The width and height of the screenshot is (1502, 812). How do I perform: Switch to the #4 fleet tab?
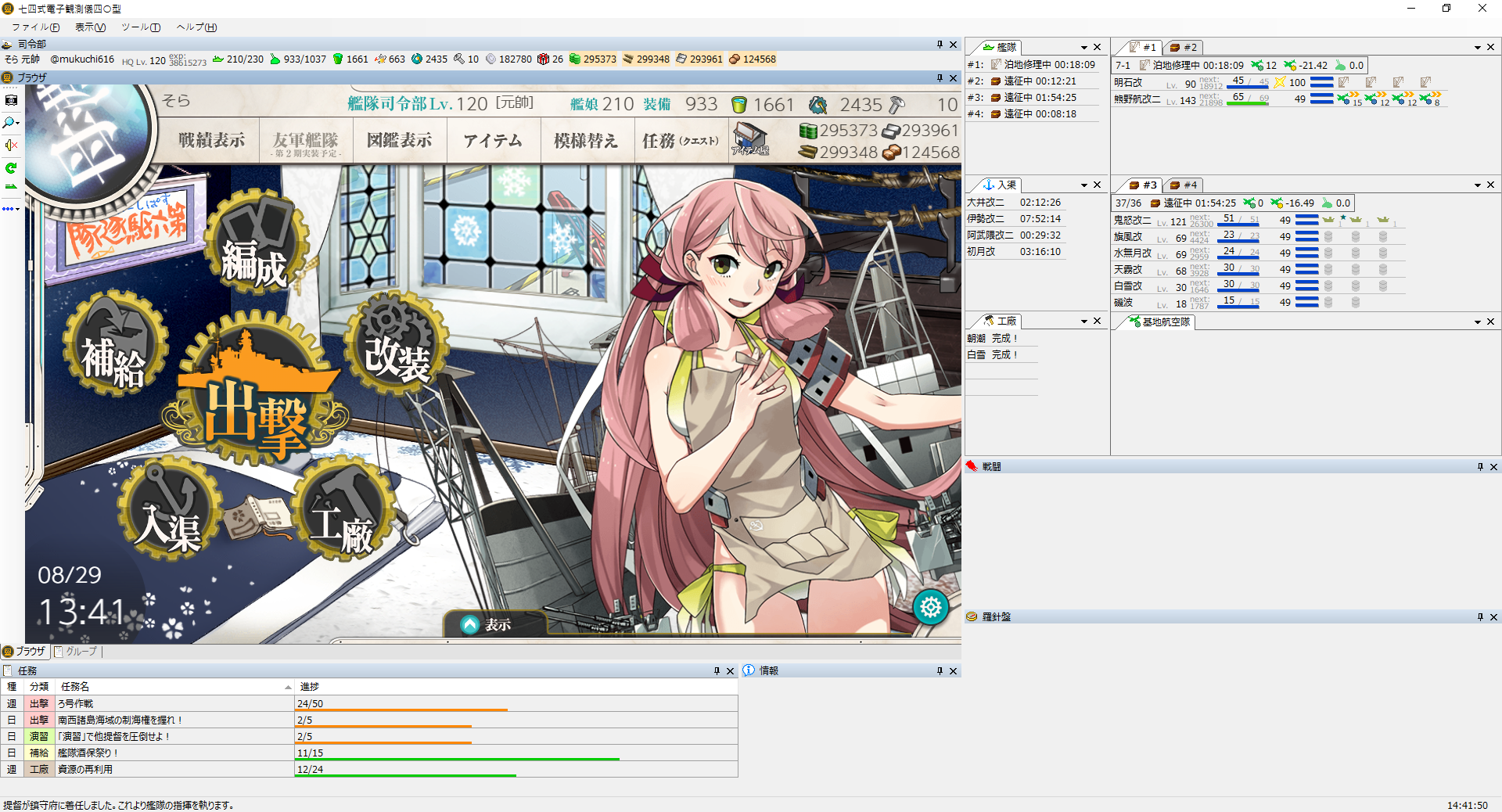[x=1183, y=185]
